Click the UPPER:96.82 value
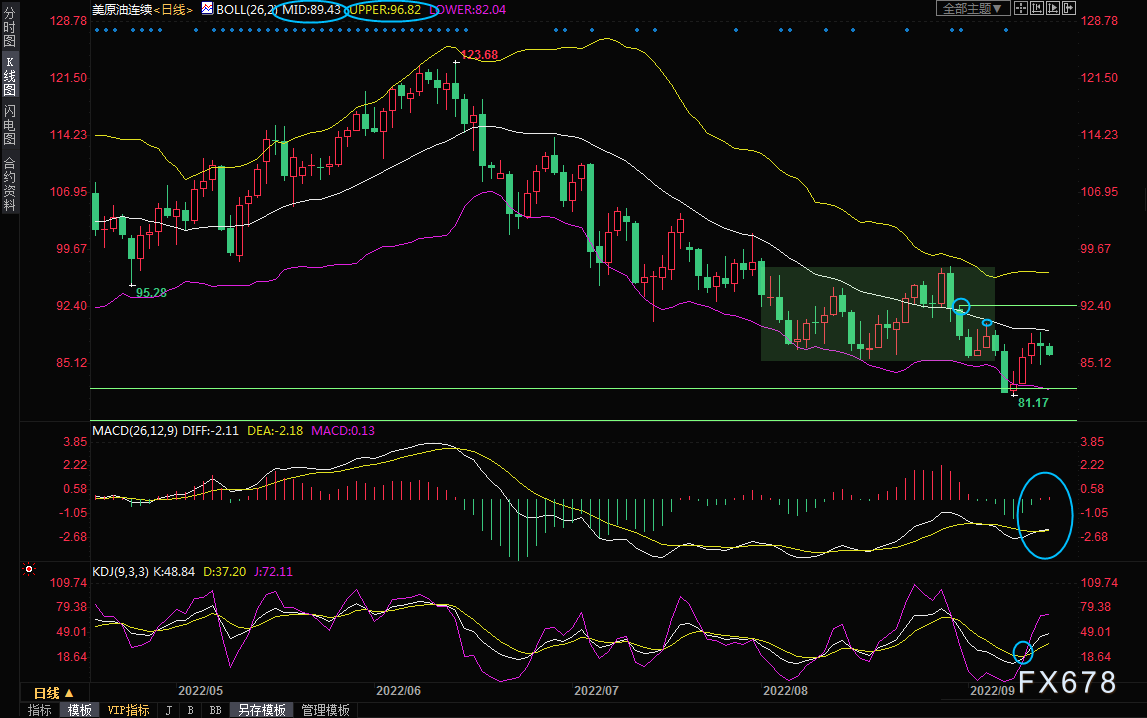The image size is (1147, 718). (386, 10)
